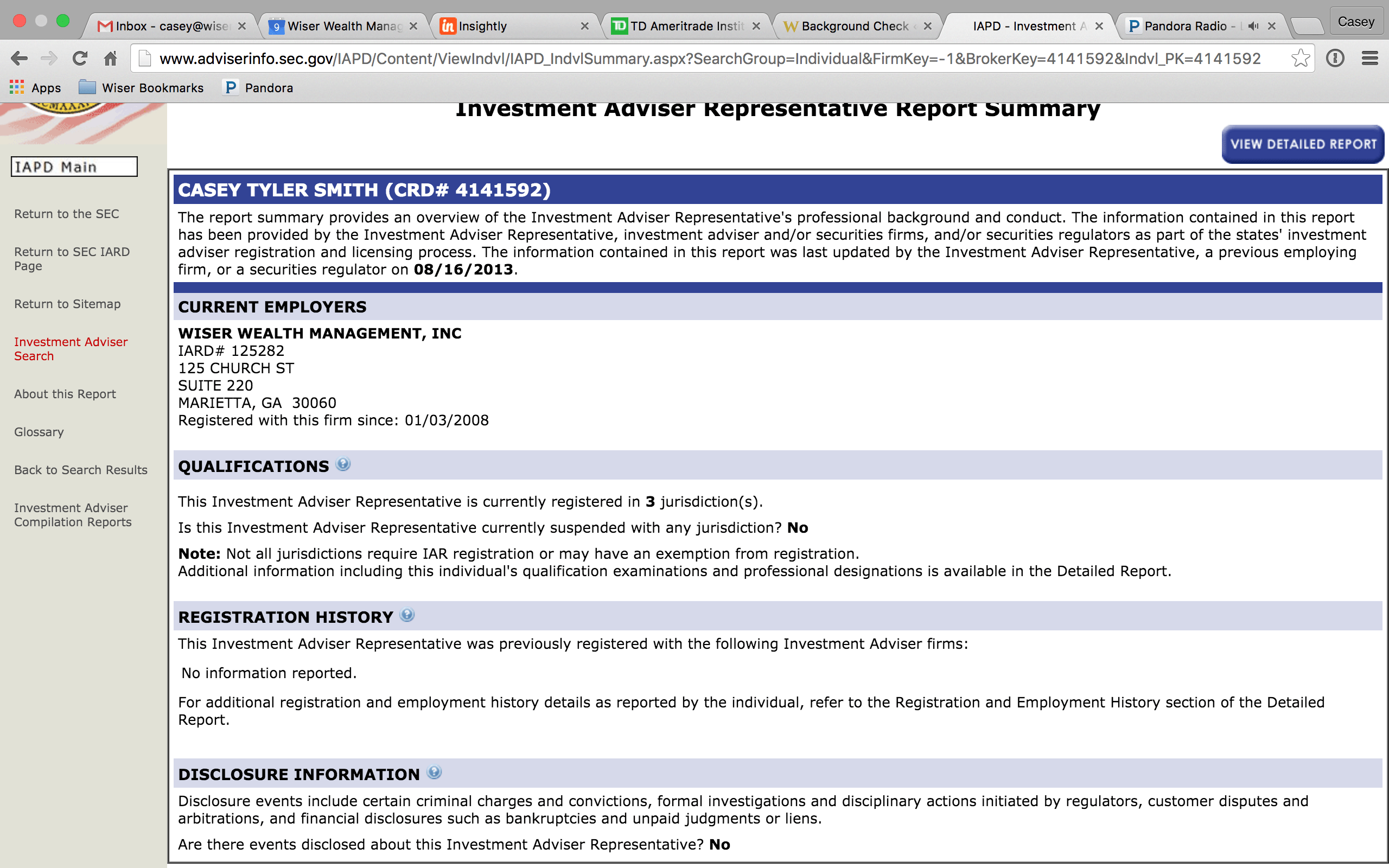Click the MARIETTA, GA 30060 address line
Viewport: 1389px width, 868px height.
pyautogui.click(x=257, y=403)
